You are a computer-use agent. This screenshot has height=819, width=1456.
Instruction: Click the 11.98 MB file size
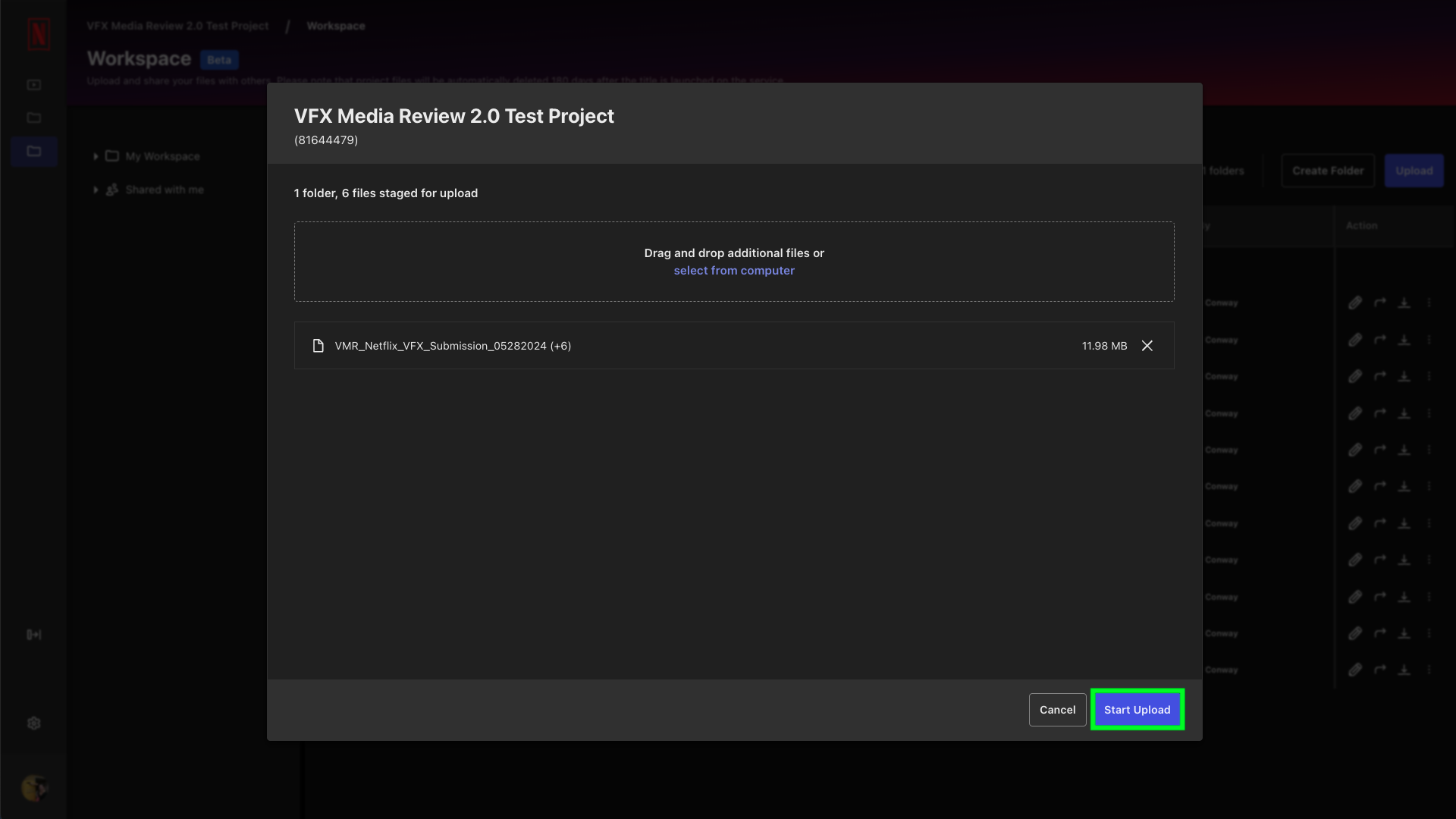(1104, 346)
